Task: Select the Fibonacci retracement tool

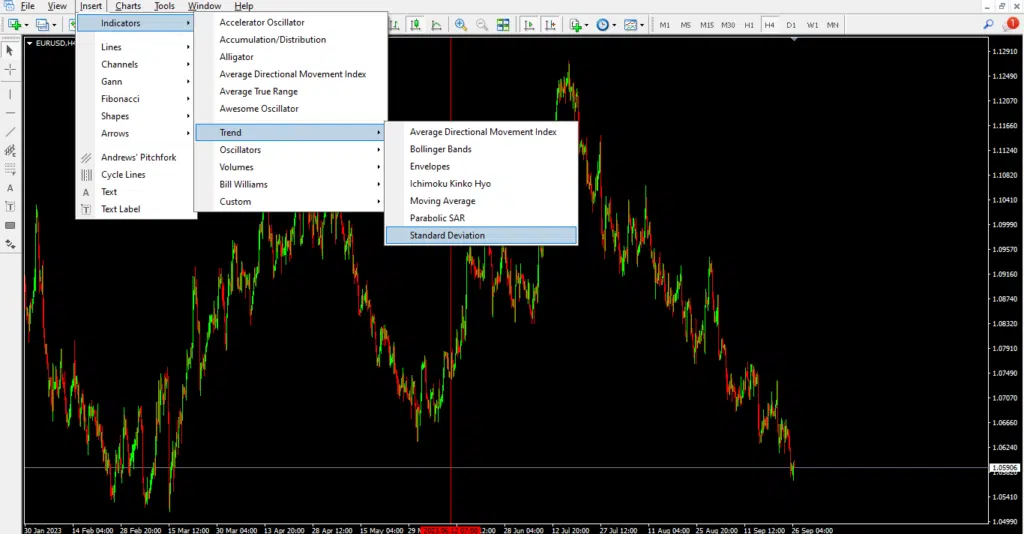Action: [x=10, y=169]
